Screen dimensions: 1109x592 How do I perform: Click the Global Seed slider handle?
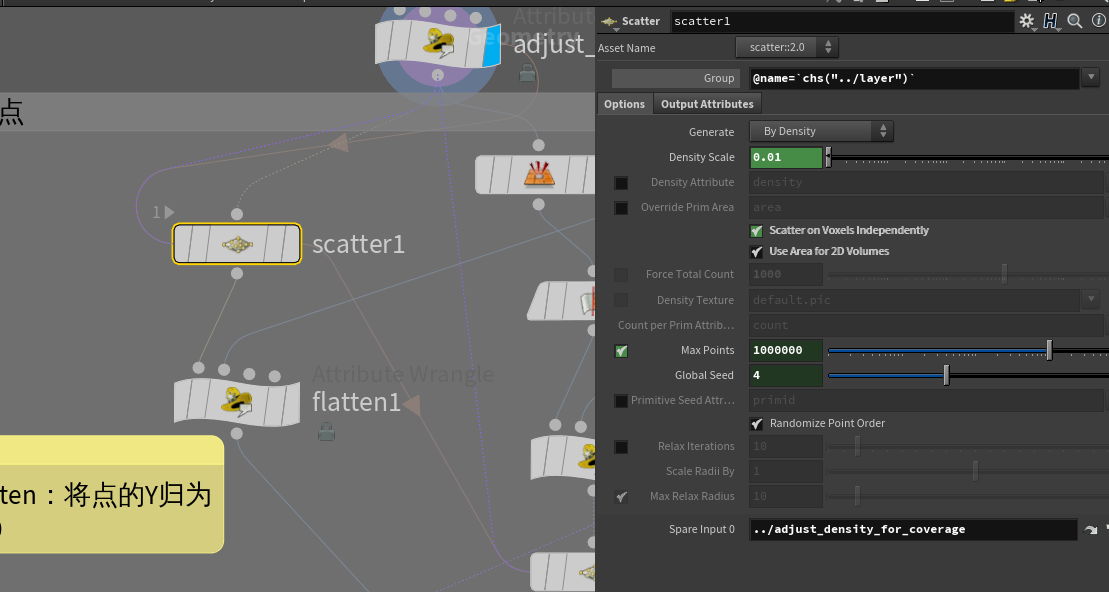coord(946,376)
